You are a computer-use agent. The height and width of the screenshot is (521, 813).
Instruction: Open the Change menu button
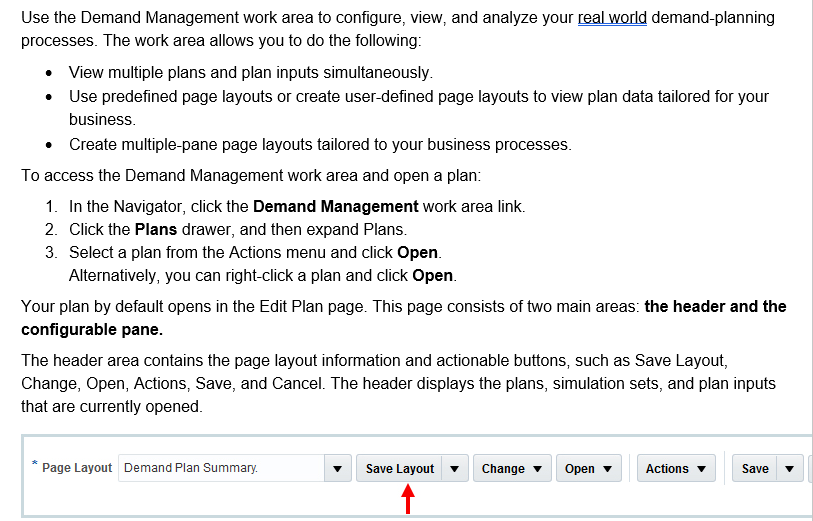tap(512, 468)
